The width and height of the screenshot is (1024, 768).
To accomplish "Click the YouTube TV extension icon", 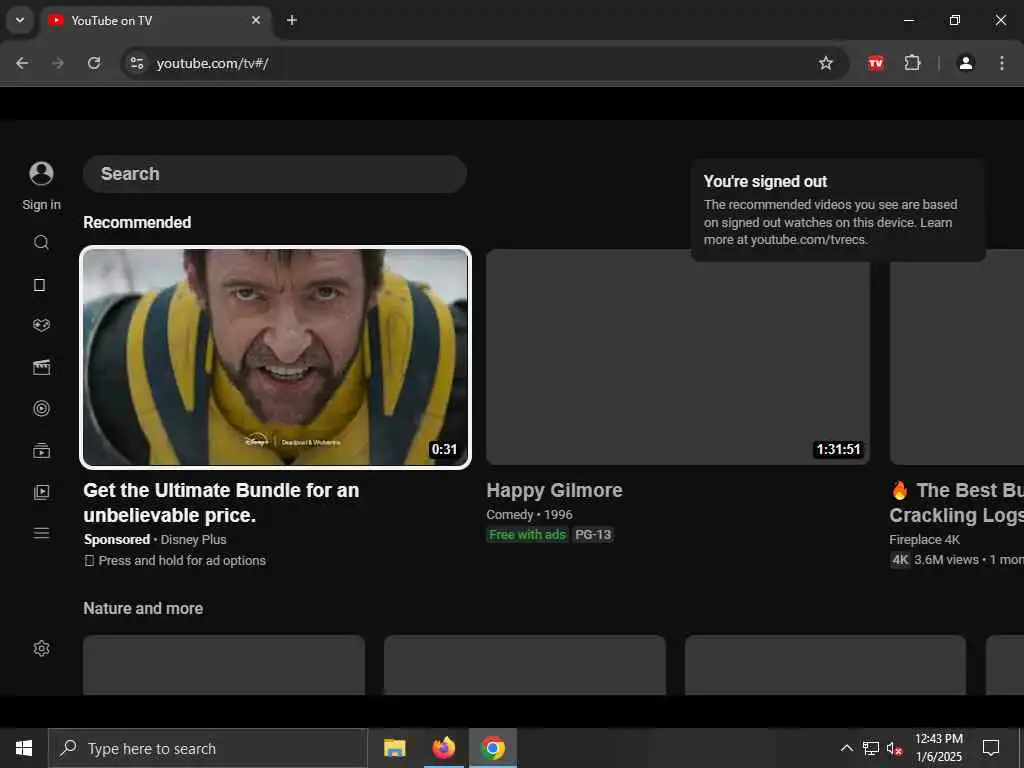I will tap(876, 63).
